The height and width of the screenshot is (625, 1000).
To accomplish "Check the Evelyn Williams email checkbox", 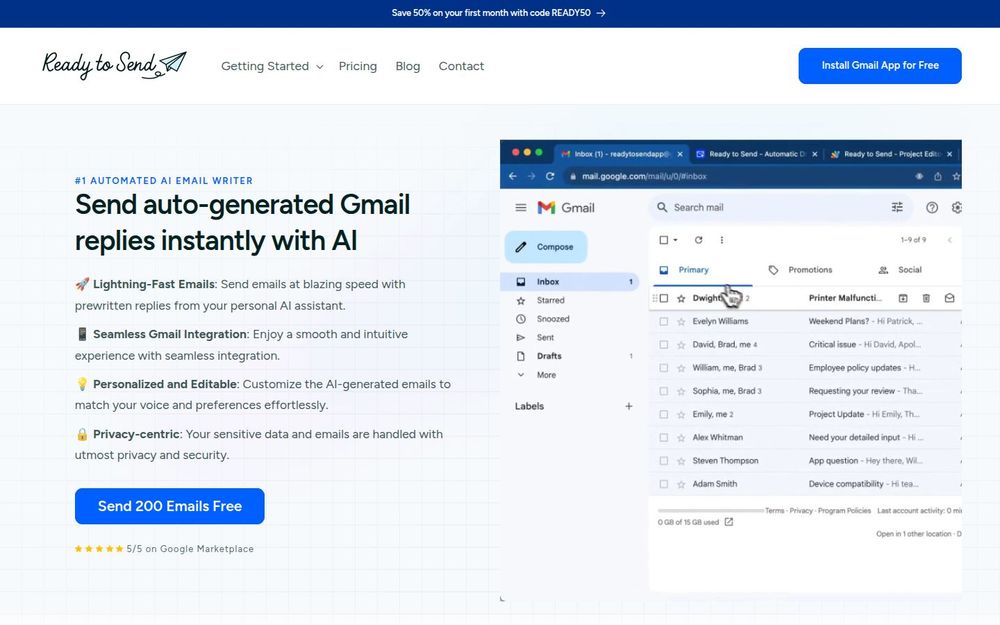I will tap(664, 321).
